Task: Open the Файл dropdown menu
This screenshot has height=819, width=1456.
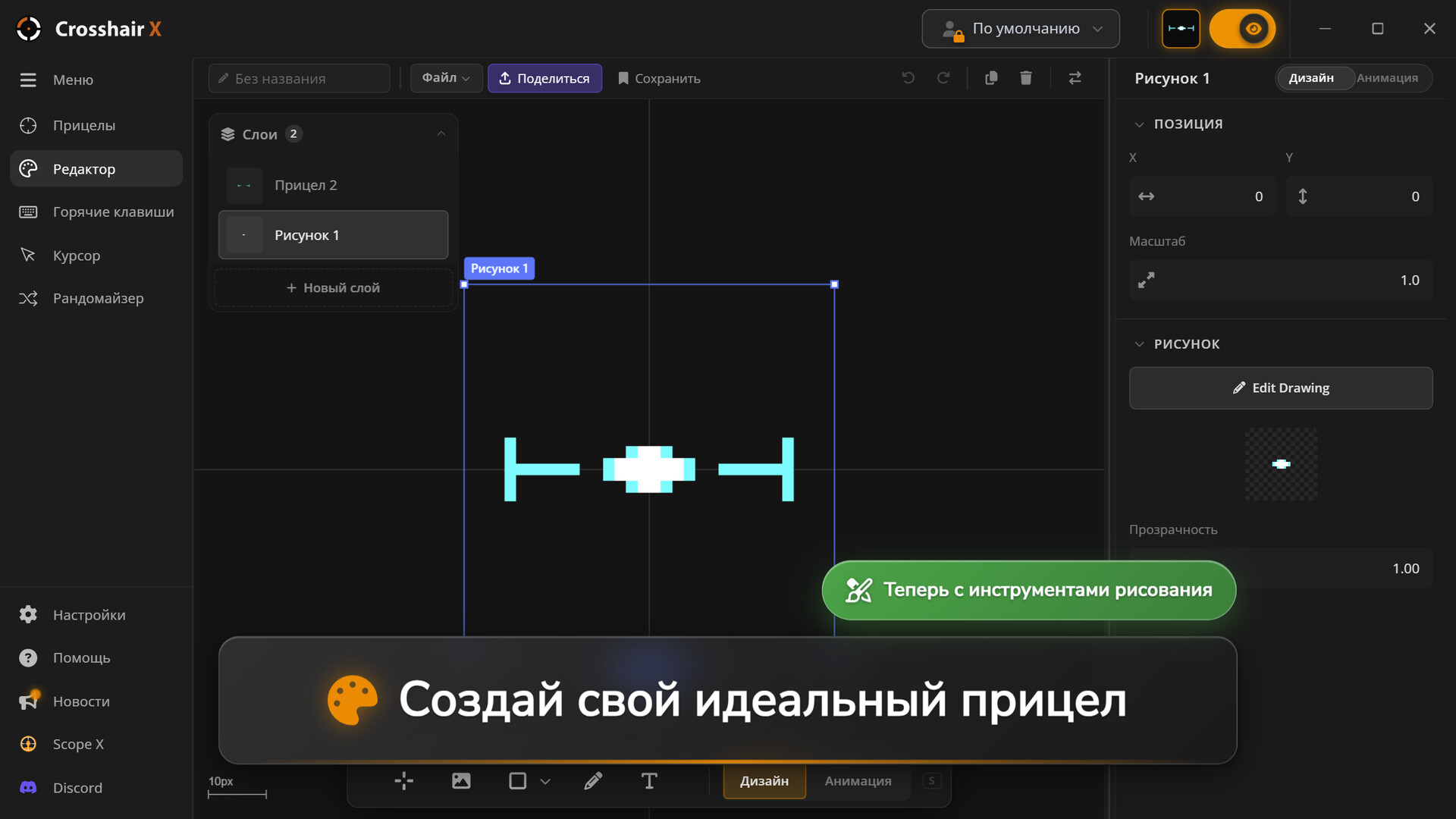Action: 446,78
